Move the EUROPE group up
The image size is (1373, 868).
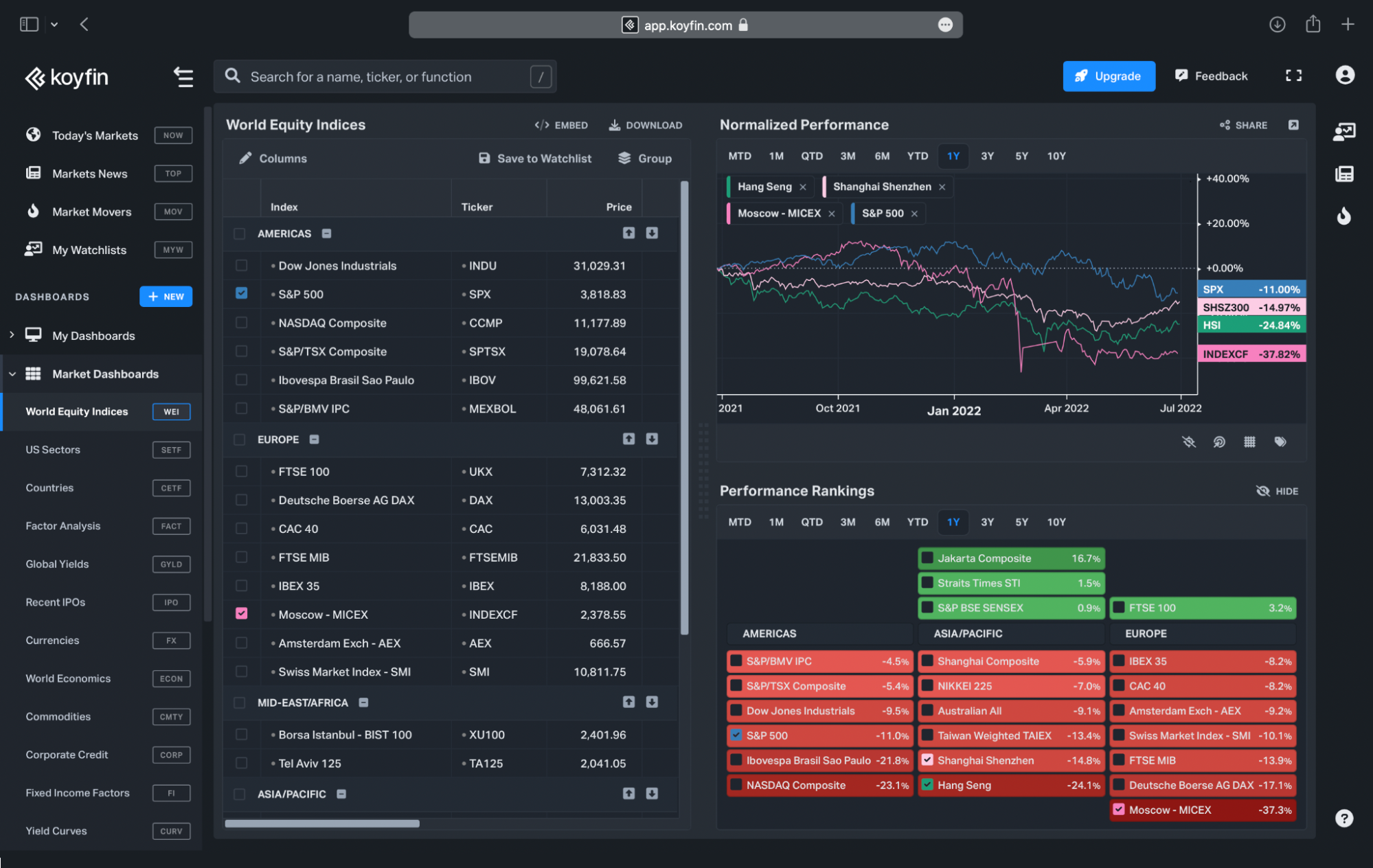628,438
